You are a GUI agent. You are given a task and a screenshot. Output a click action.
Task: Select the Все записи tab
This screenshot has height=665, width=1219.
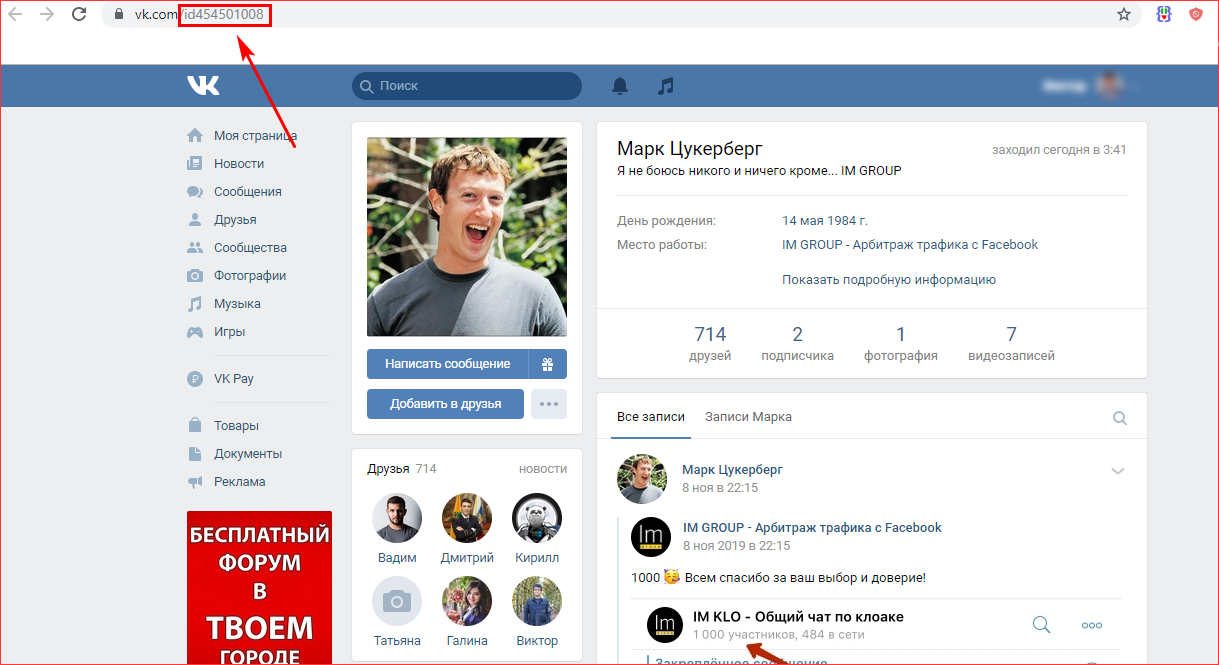pyautogui.click(x=651, y=417)
